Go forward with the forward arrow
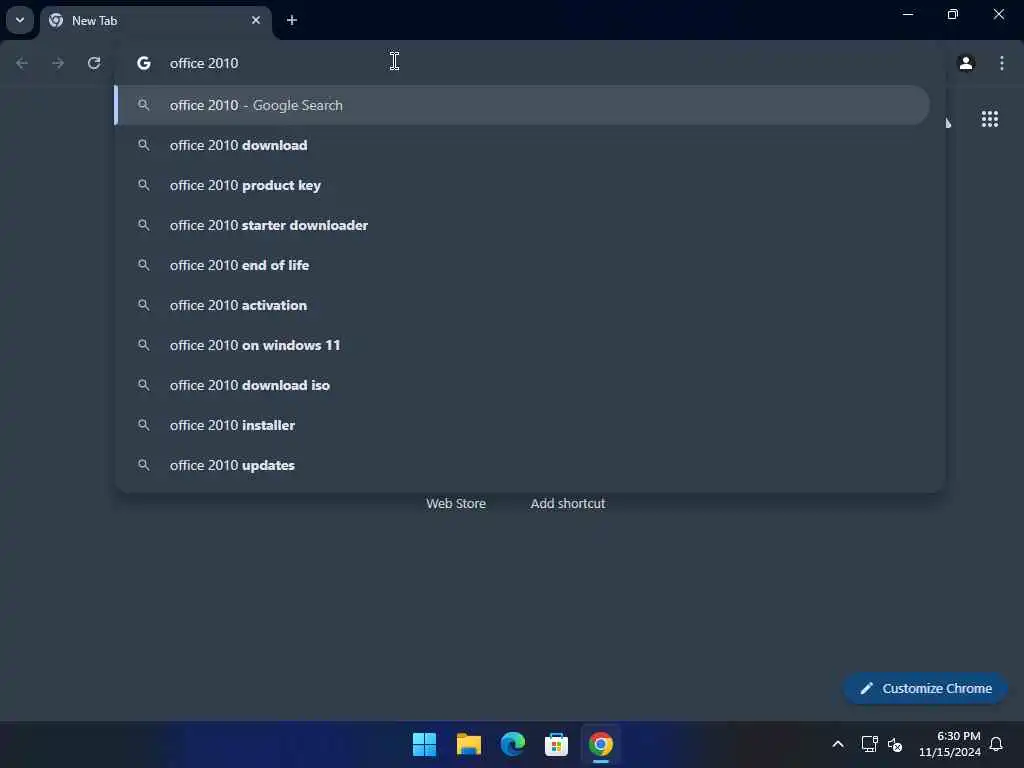1024x768 pixels. coord(58,63)
